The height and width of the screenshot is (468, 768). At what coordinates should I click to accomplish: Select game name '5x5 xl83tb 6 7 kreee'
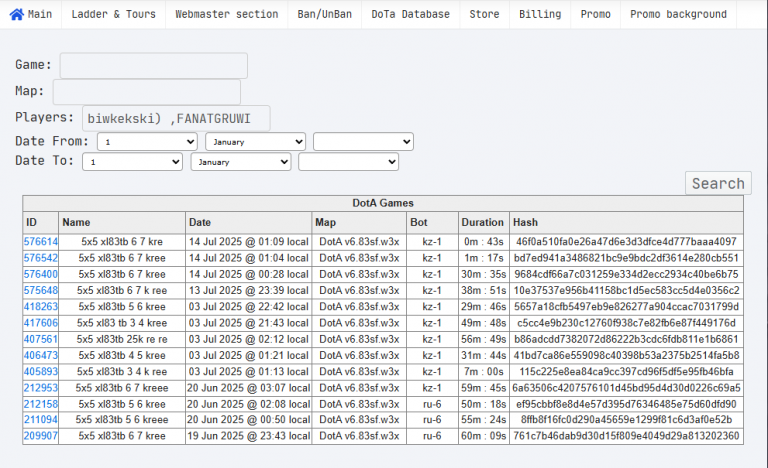[x=122, y=388]
